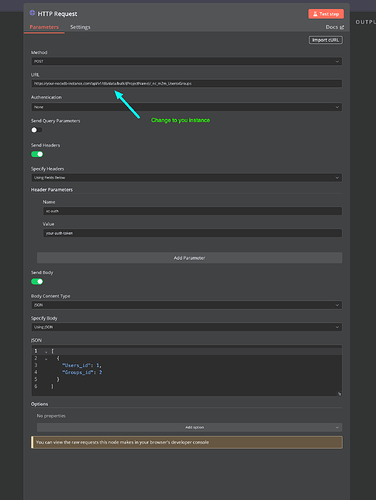Open the Method dropdown showing POST

click(187, 61)
